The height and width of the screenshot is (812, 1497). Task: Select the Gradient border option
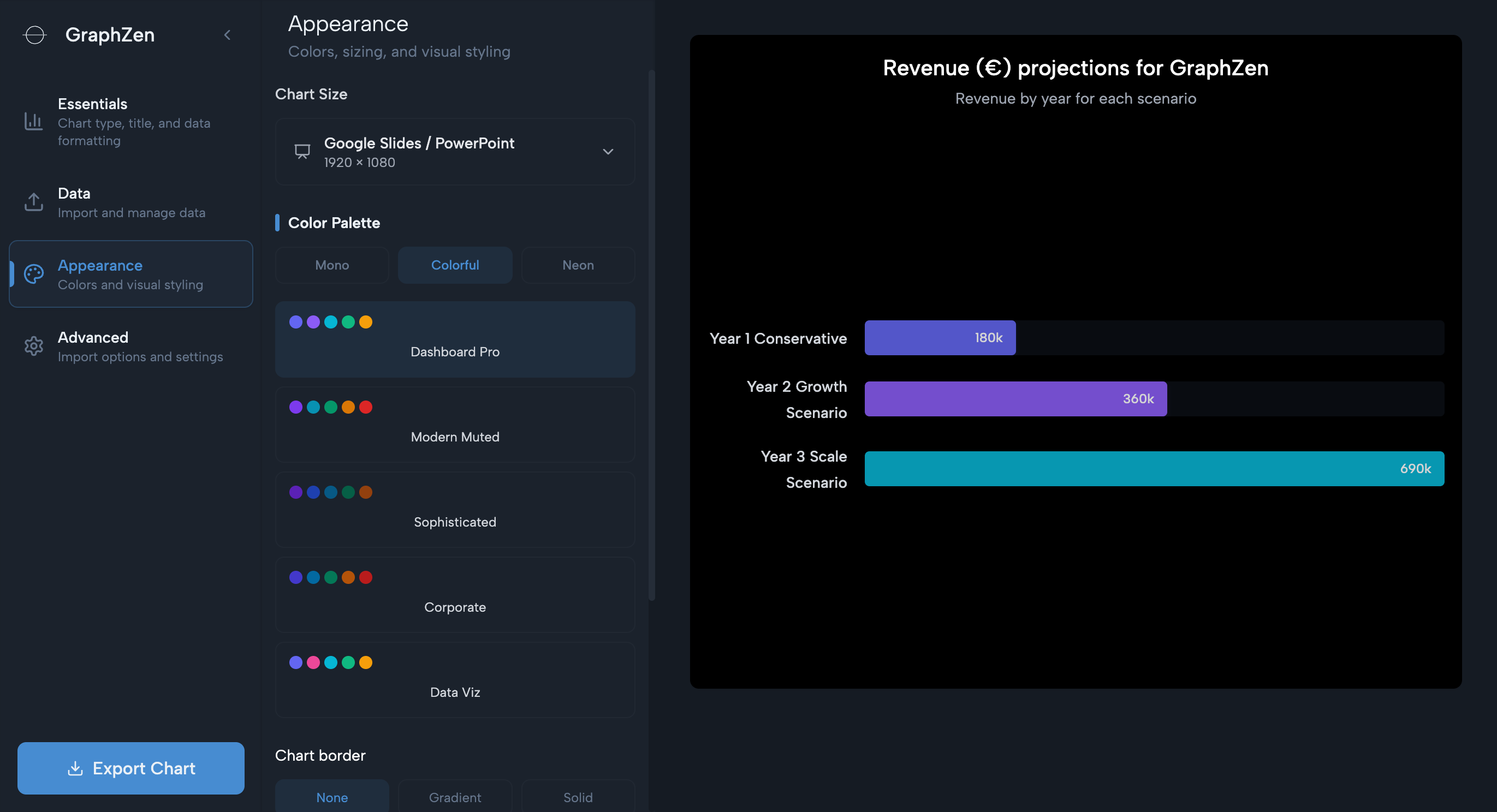click(x=455, y=797)
